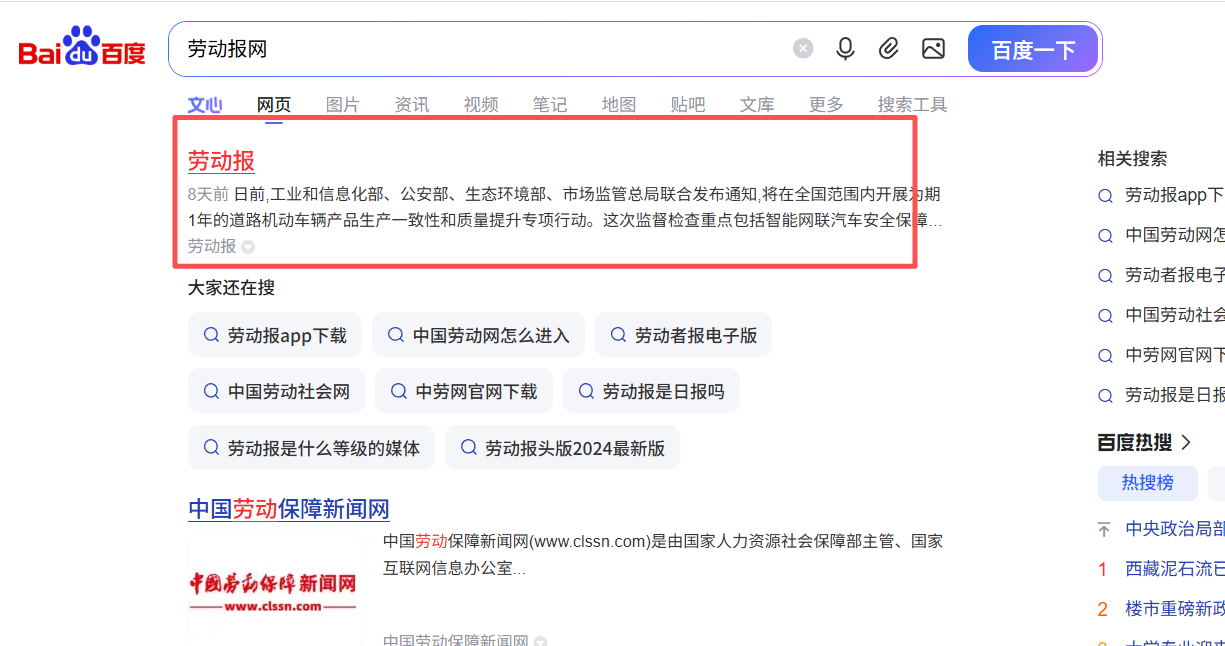The height and width of the screenshot is (646, 1225).
Task: Click related search 劳动者报电子 in sidebar
Action: 1161,276
